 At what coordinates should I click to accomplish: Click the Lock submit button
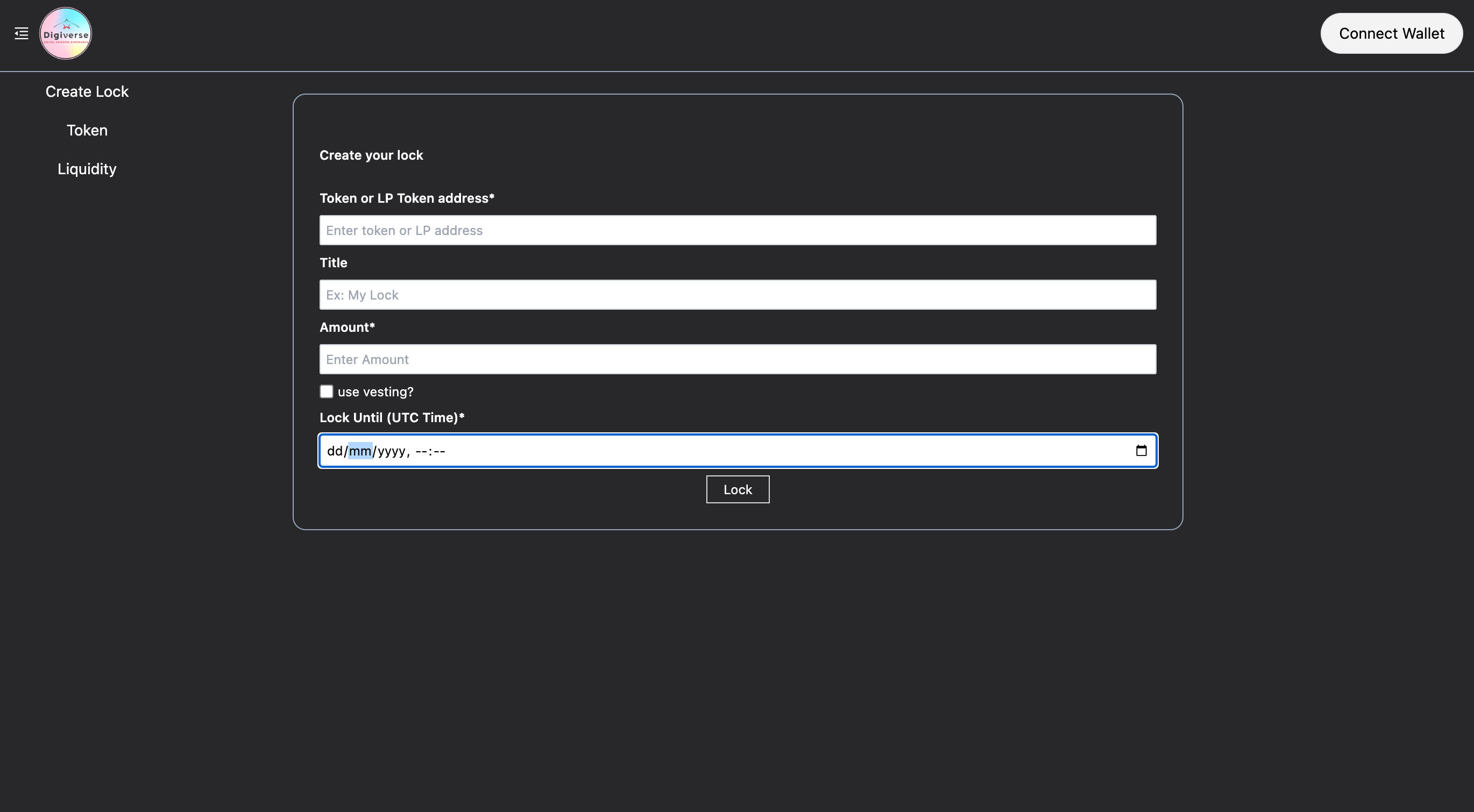(738, 489)
